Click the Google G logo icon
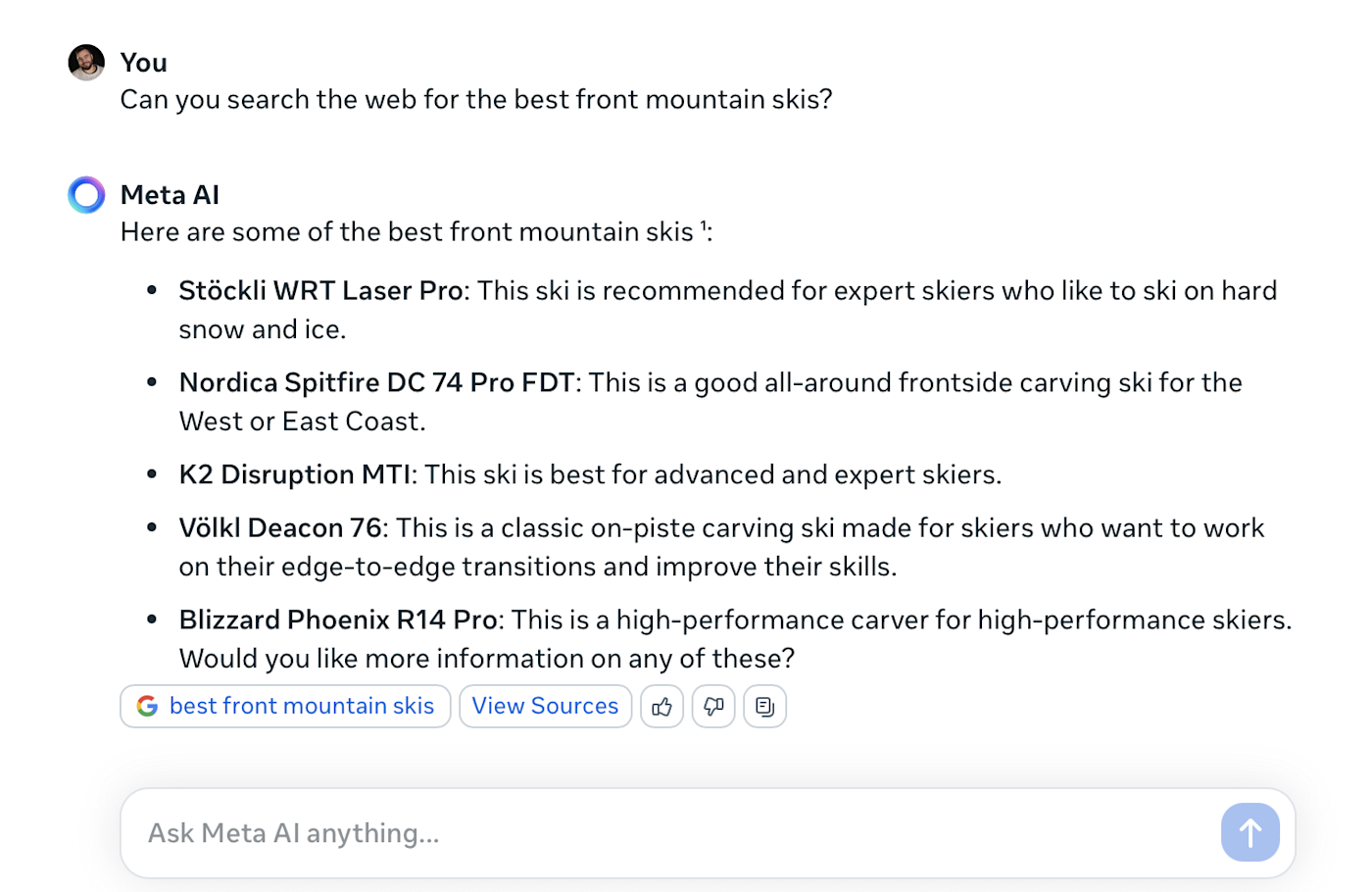1372x892 pixels. coord(147,706)
